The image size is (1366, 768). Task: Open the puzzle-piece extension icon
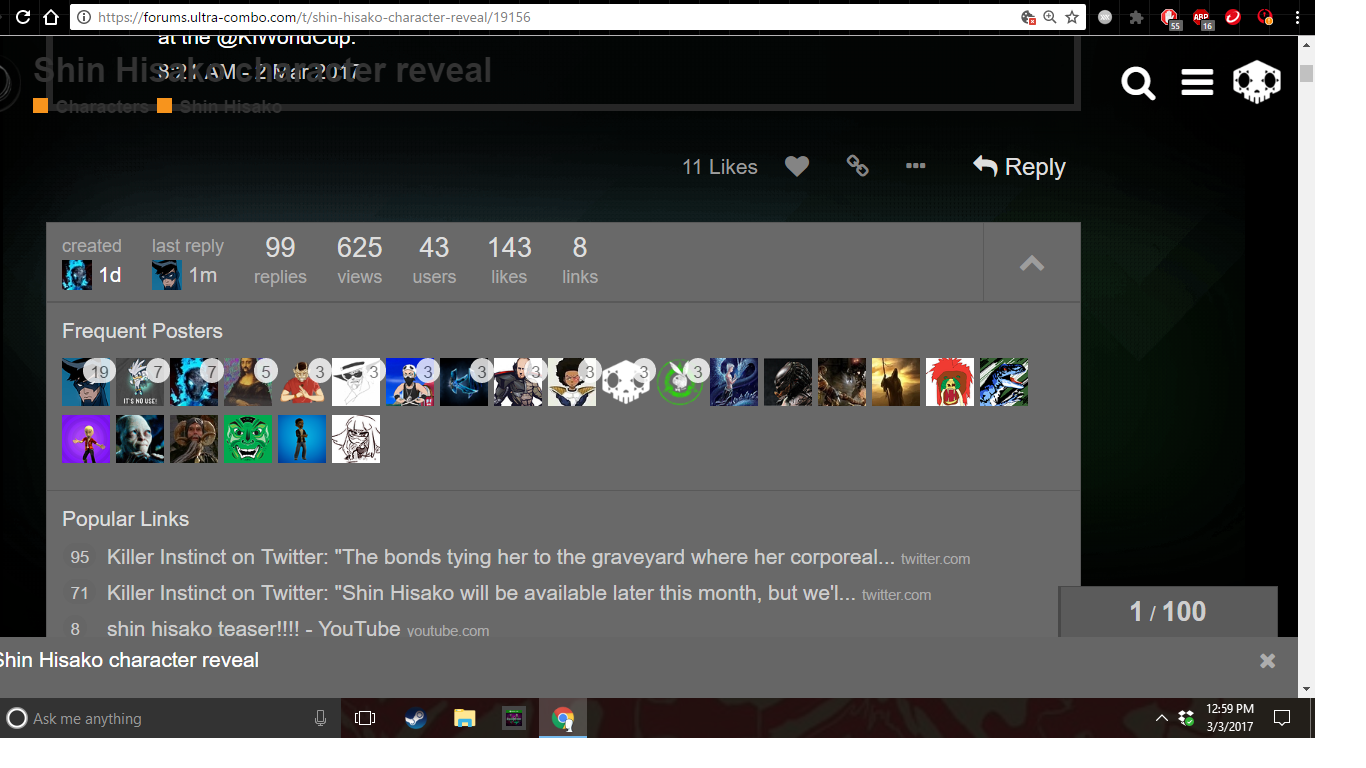(1136, 17)
